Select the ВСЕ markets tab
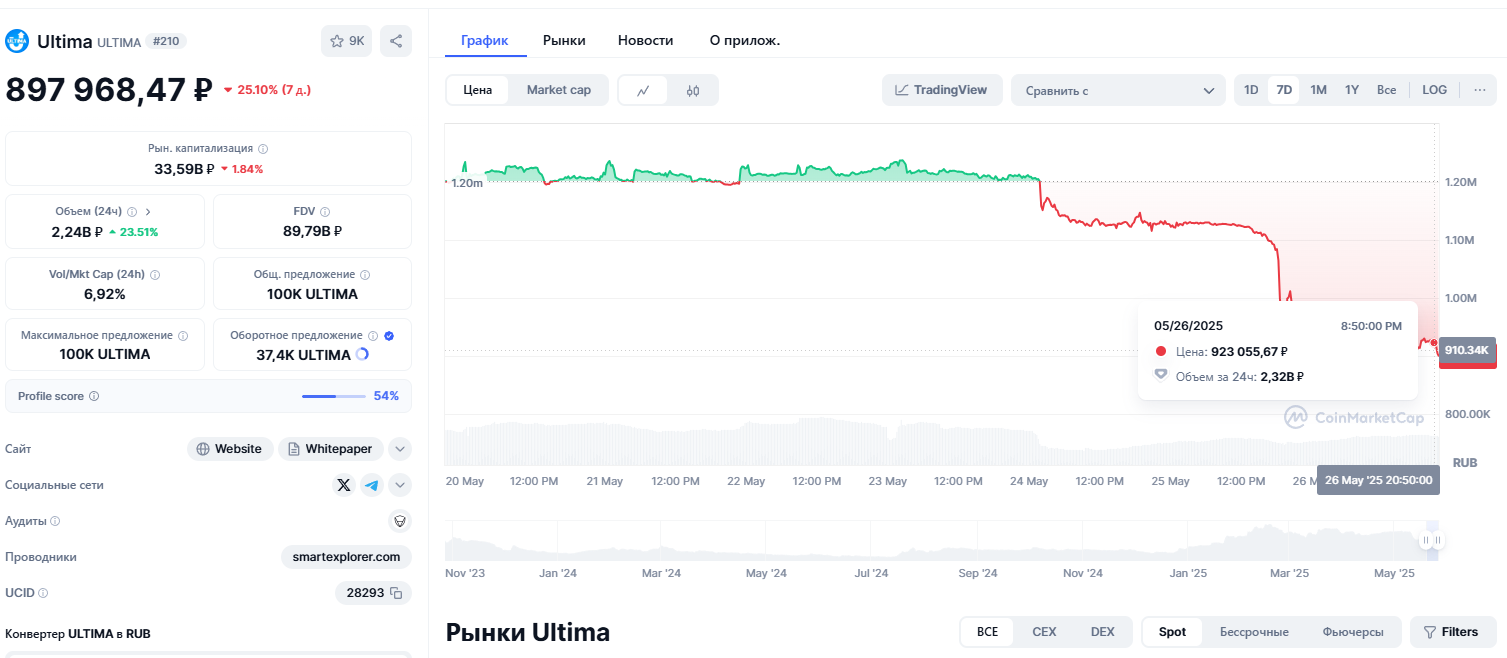 [x=987, y=632]
